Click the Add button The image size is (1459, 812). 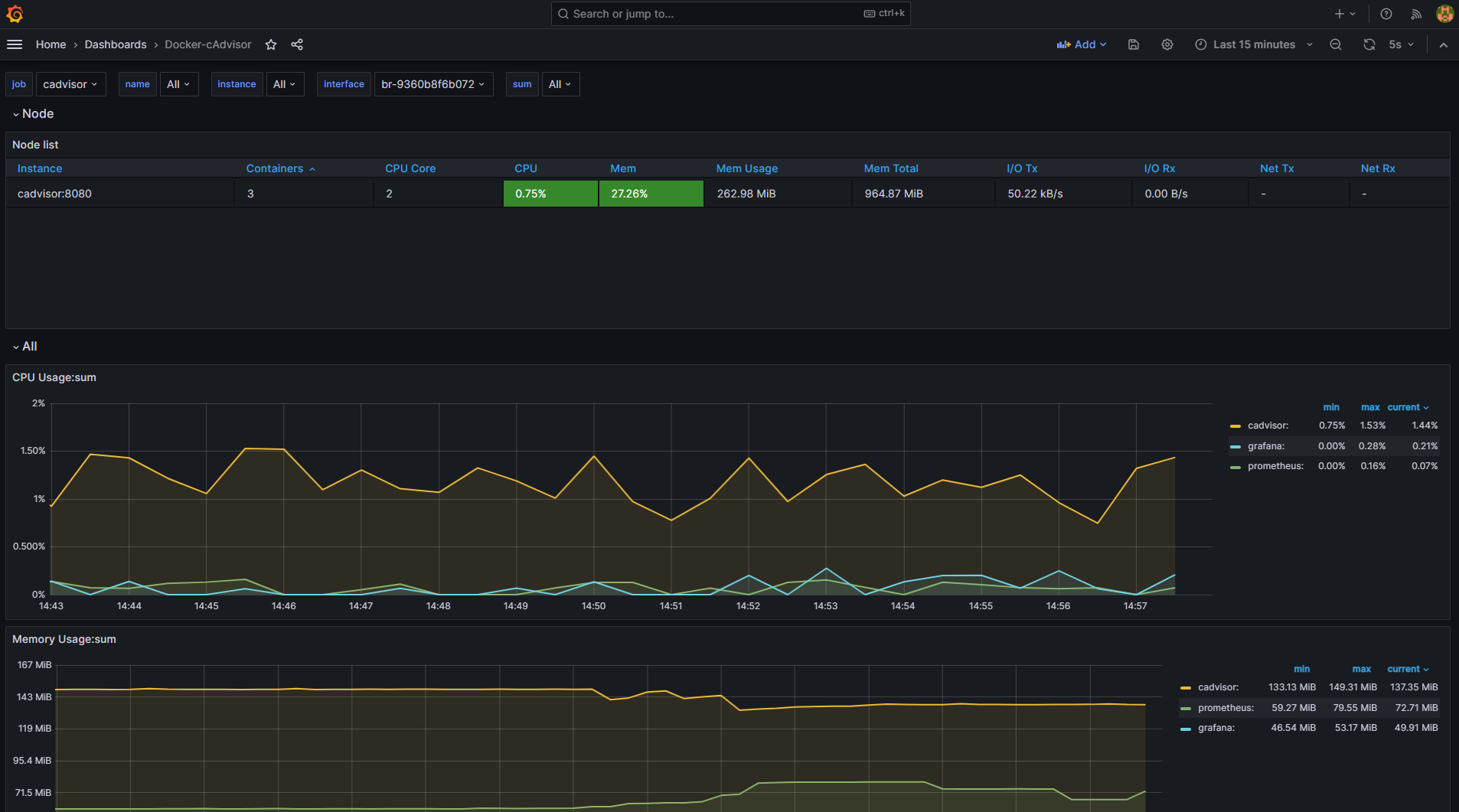click(1082, 44)
